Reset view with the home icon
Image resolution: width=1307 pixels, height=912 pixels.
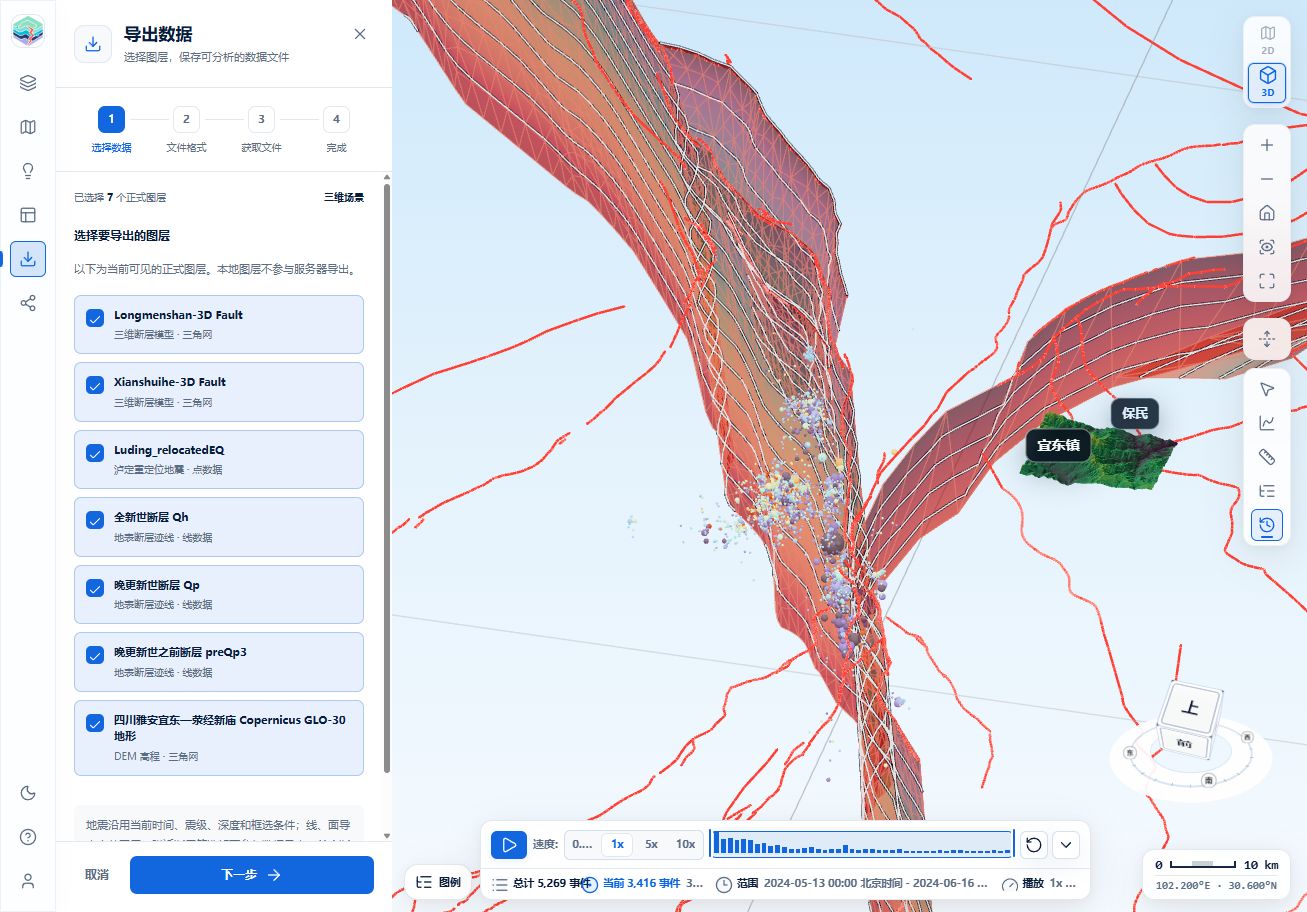click(1267, 213)
